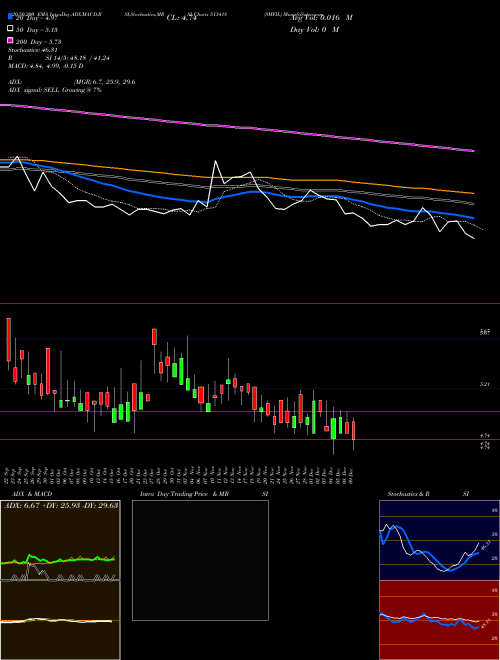The width and height of the screenshot is (500, 660).
Task: Click the 'Stochastics: 46.31' readout
Action: pos(32,50)
